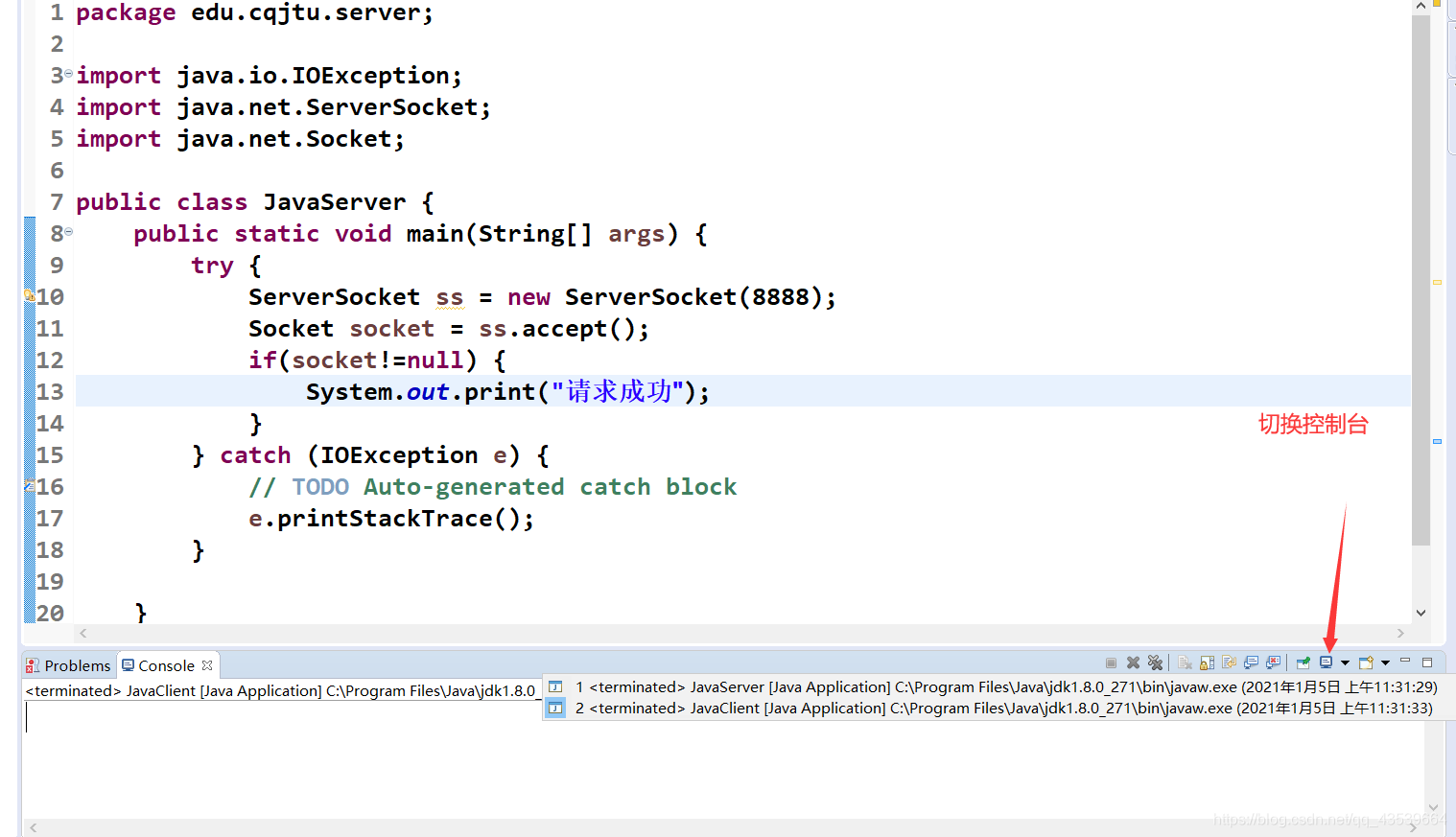Click the 'try' keyword on line 9
The image size is (1456, 837).
(212, 266)
